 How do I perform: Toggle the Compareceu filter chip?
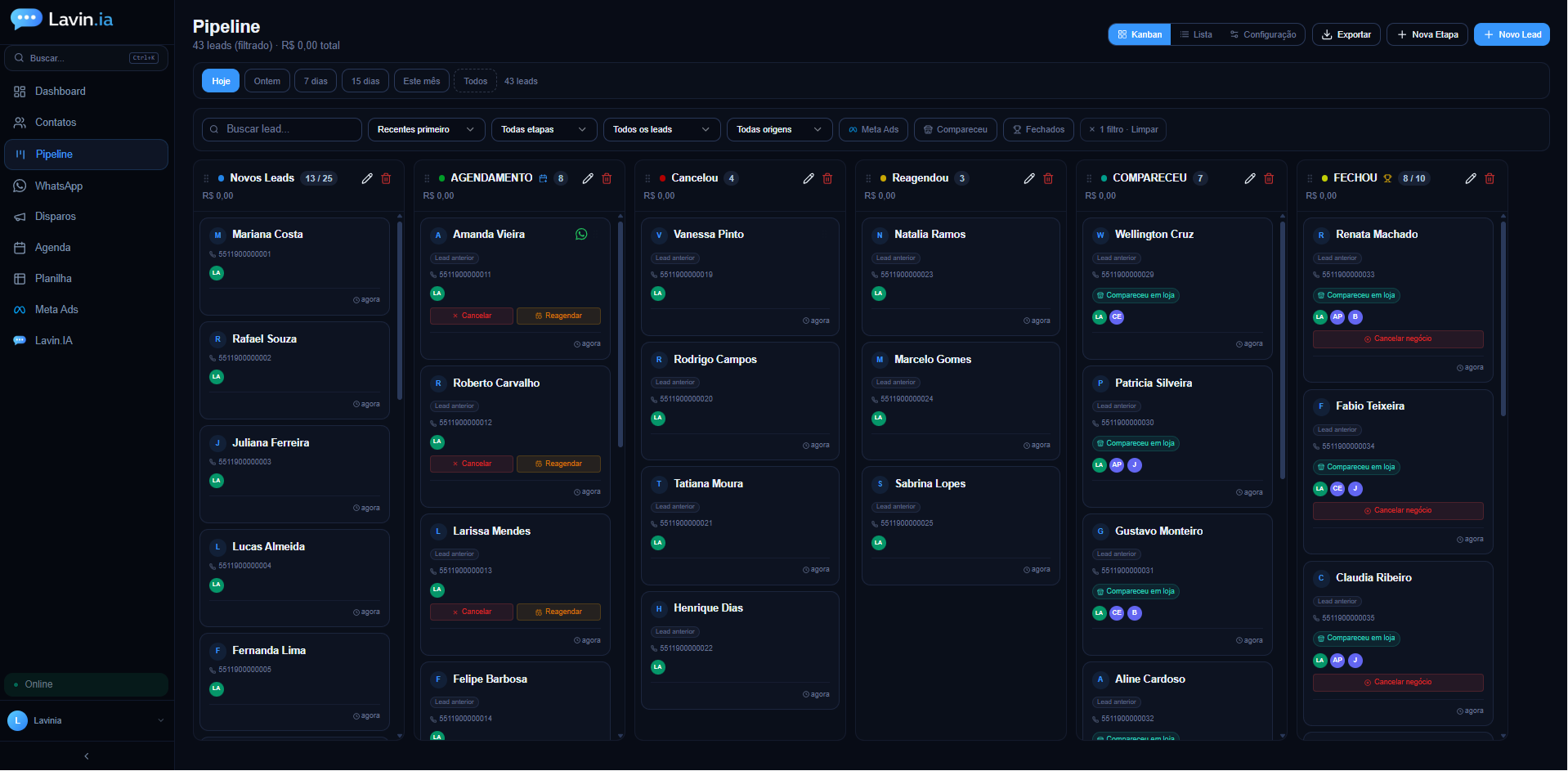[955, 129]
